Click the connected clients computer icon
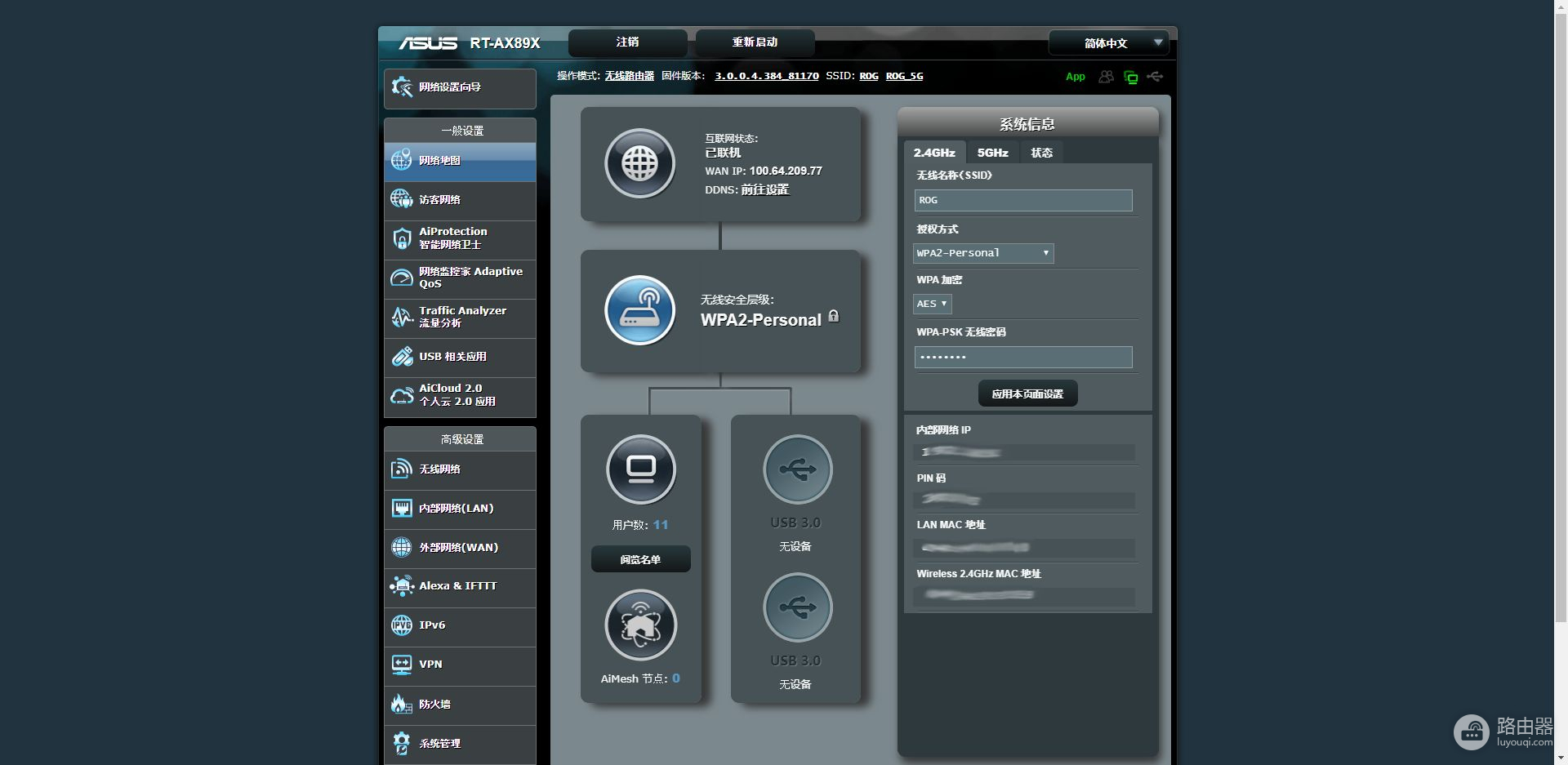Viewport: 1568px width, 765px height. (641, 469)
